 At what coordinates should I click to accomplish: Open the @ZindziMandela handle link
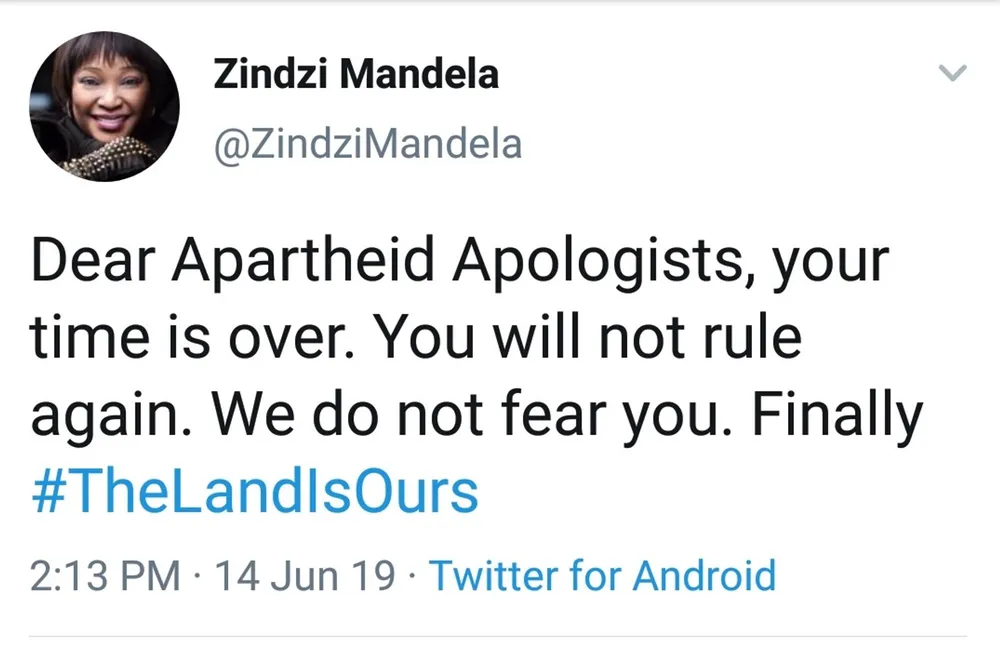(x=367, y=144)
